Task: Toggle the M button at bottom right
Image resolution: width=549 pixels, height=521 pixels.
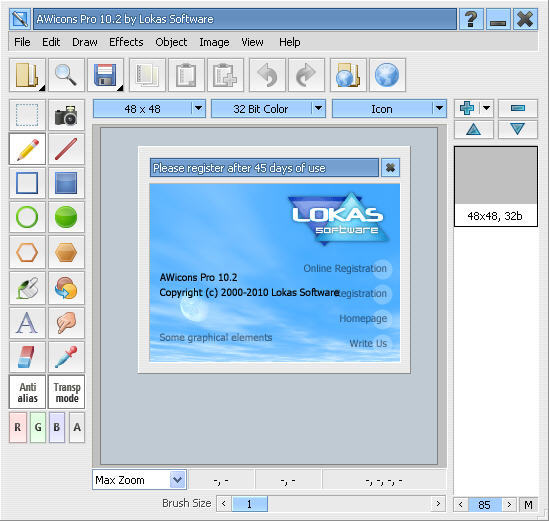Action: tap(528, 505)
